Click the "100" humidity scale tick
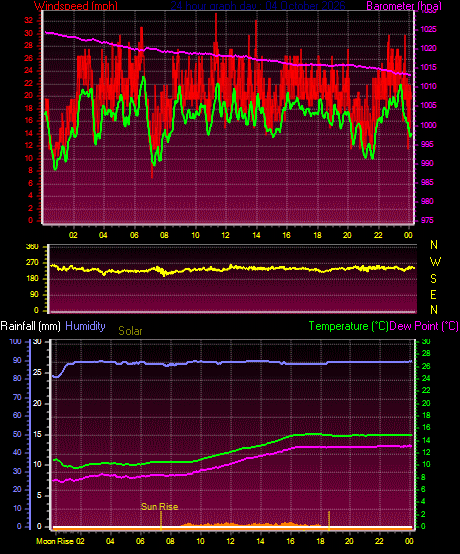 coord(15,341)
